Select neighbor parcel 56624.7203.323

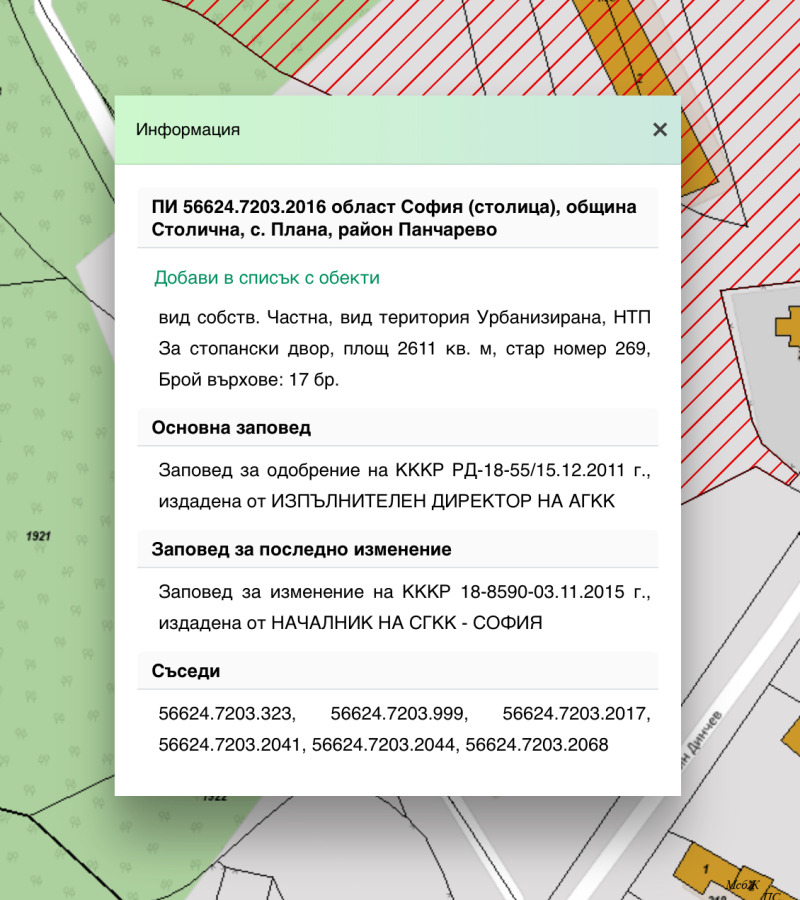pos(227,714)
